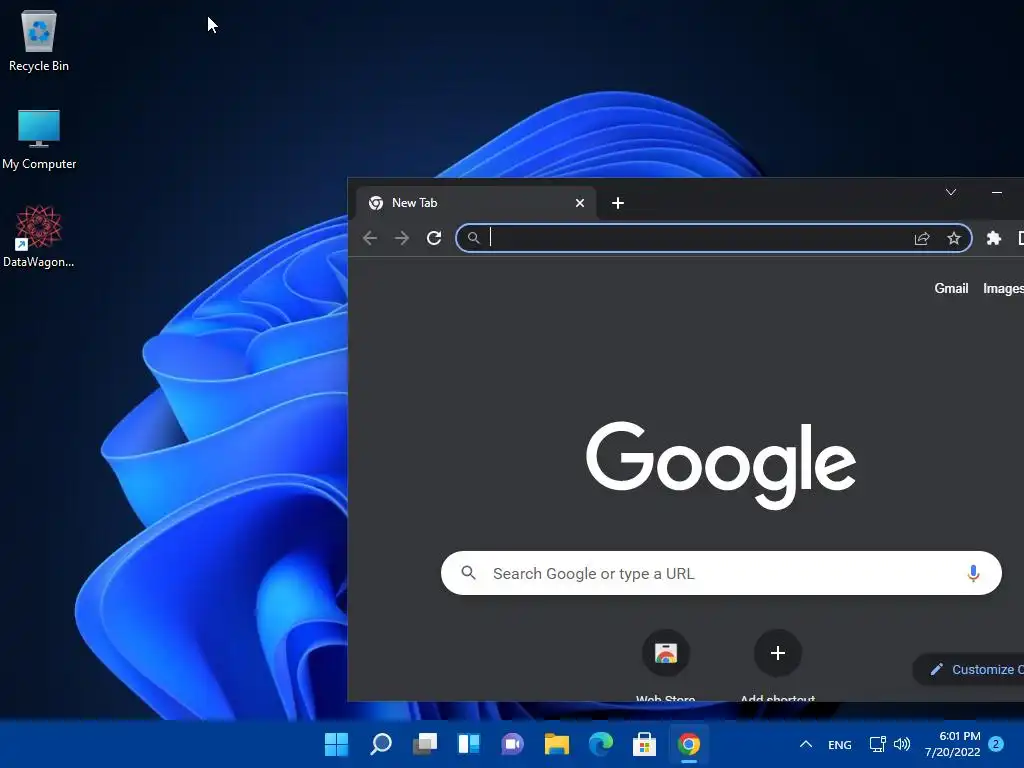Select the New Tab tab
This screenshot has height=768, width=1024.
click(475, 203)
